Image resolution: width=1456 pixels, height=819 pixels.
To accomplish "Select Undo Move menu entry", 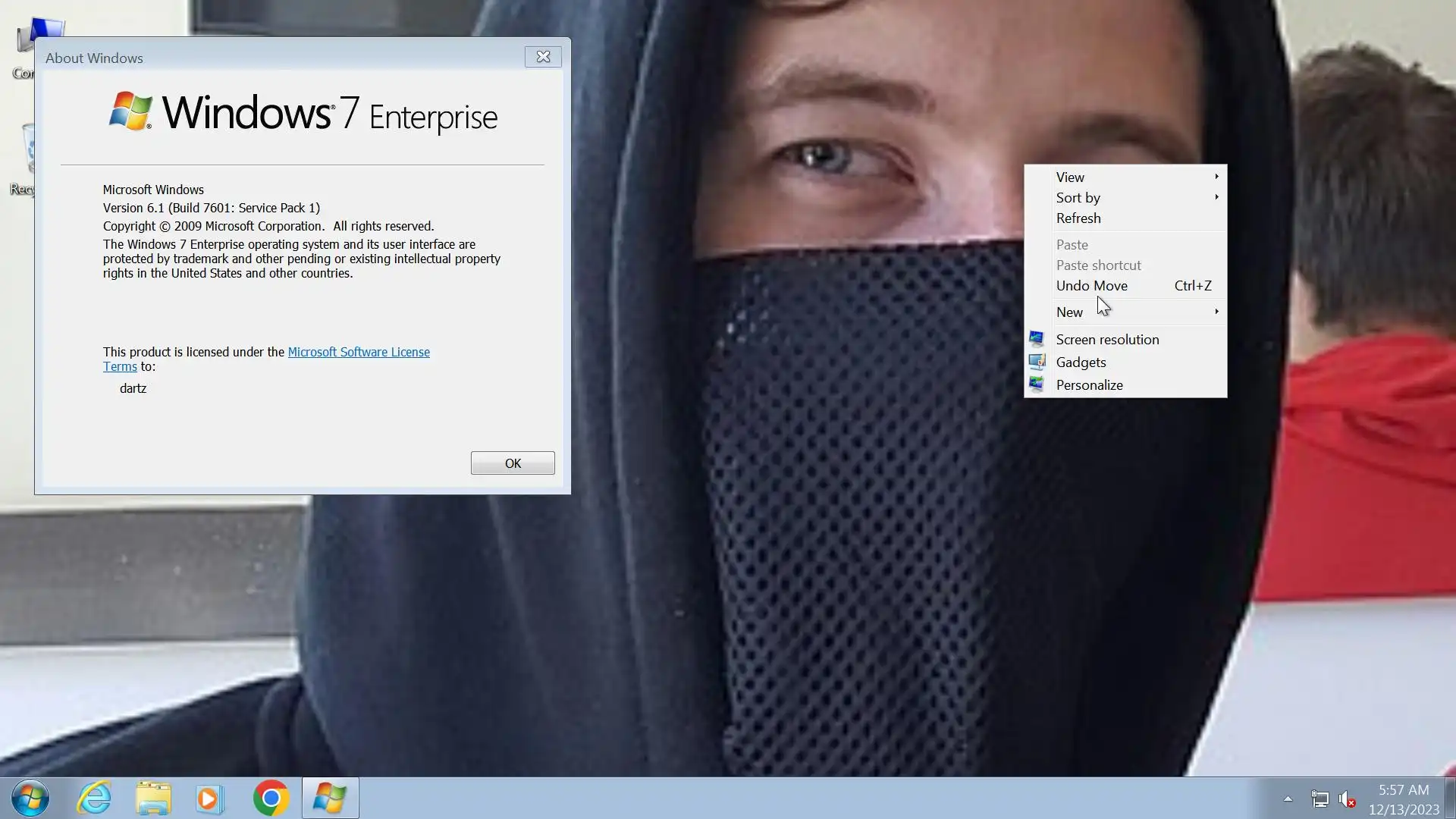I will (1092, 286).
